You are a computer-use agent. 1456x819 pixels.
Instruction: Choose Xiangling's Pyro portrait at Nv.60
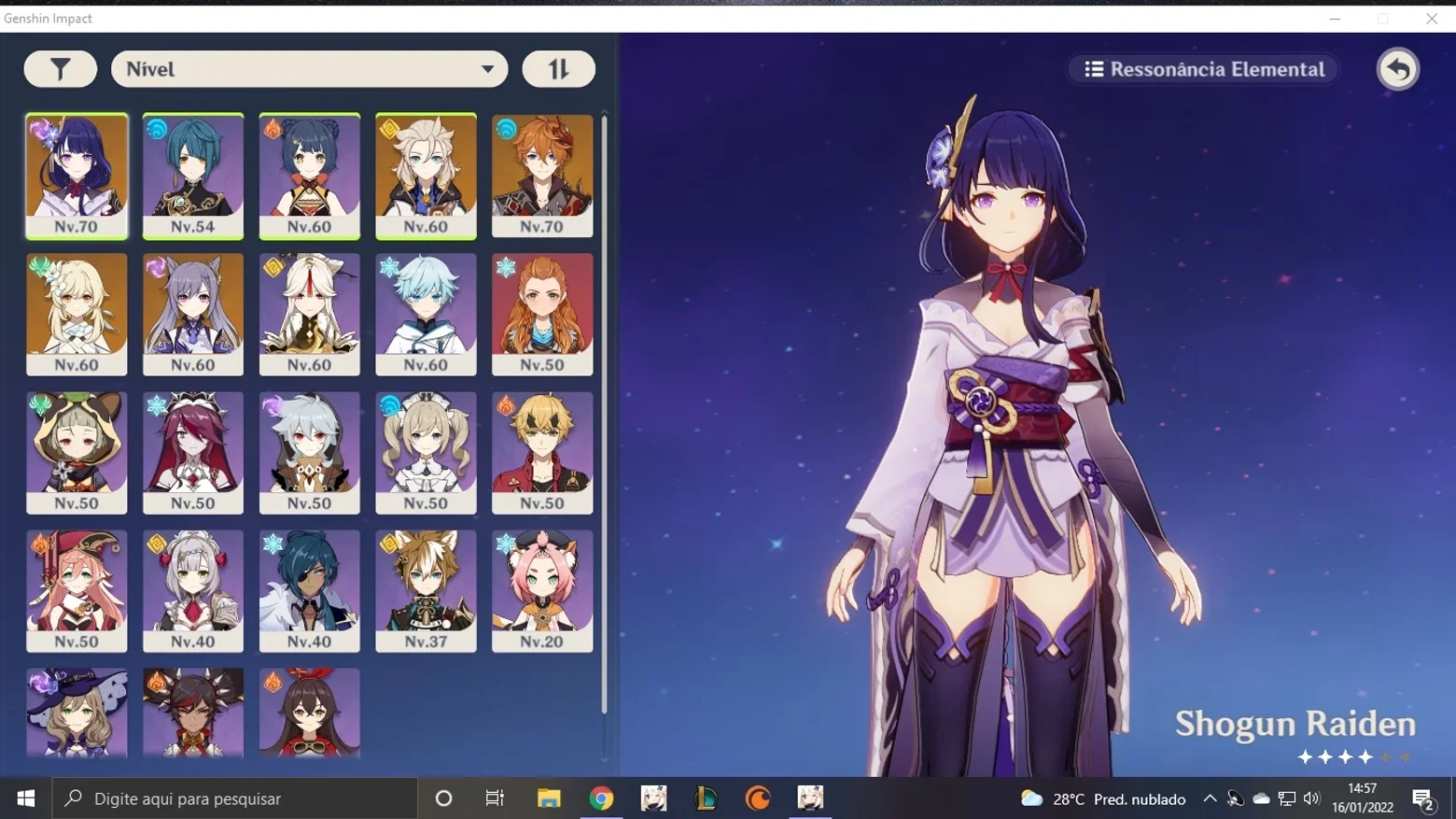coord(309,176)
